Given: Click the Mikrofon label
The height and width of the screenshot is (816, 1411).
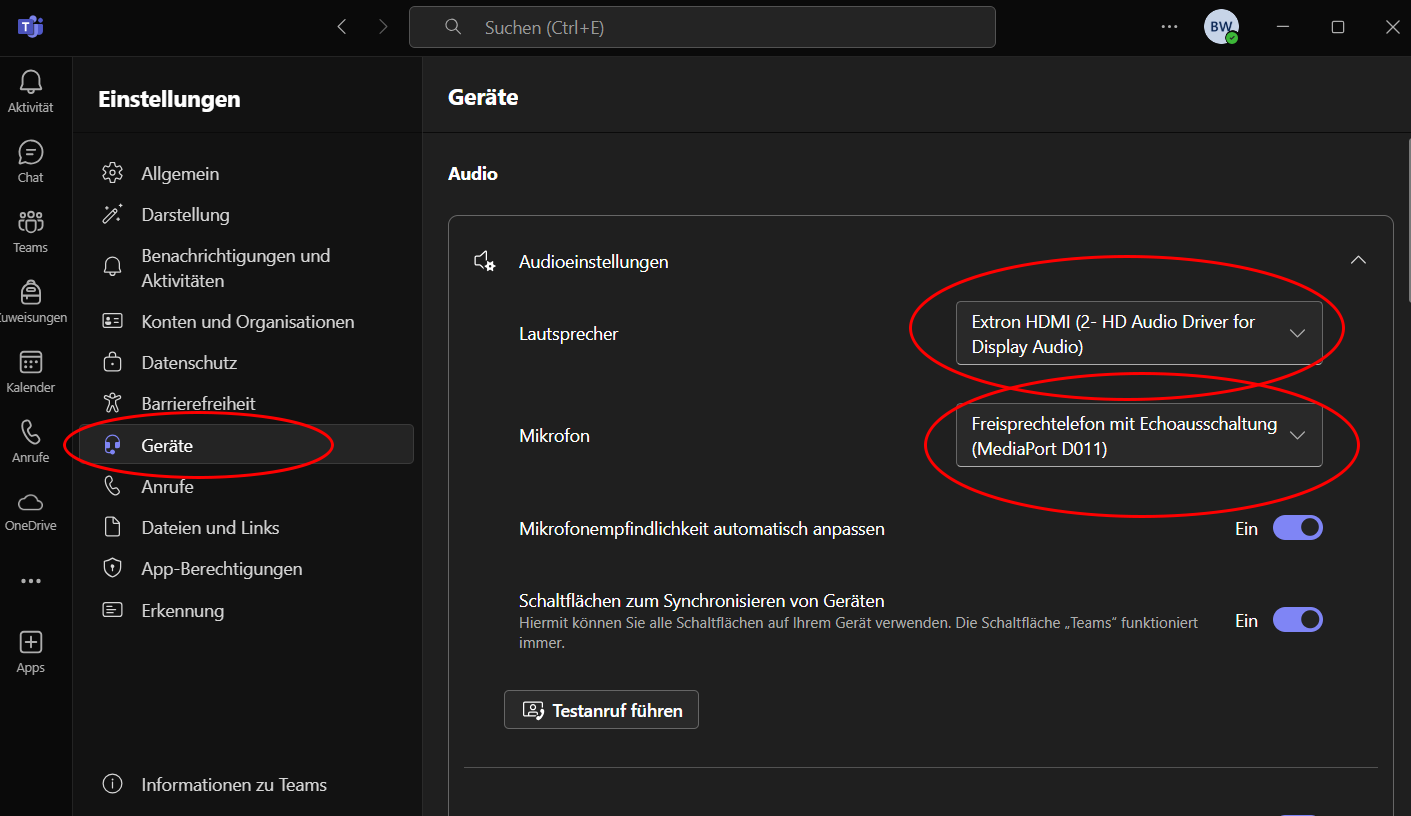Looking at the screenshot, I should coord(554,436).
